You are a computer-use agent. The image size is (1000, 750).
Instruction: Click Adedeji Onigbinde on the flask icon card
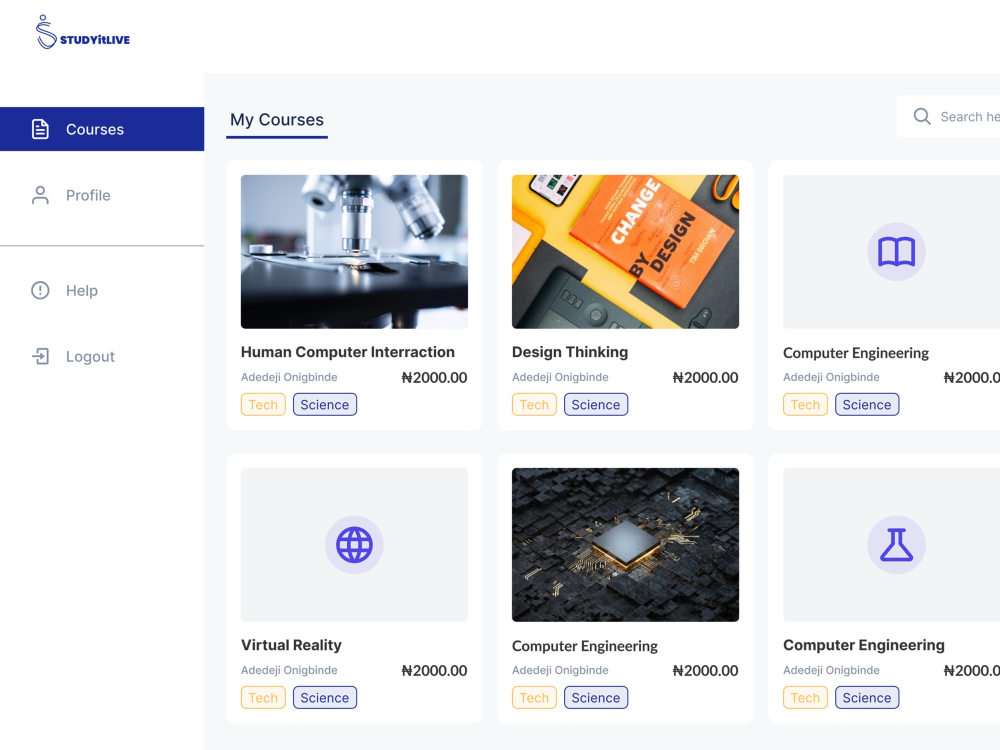pyautogui.click(x=831, y=670)
